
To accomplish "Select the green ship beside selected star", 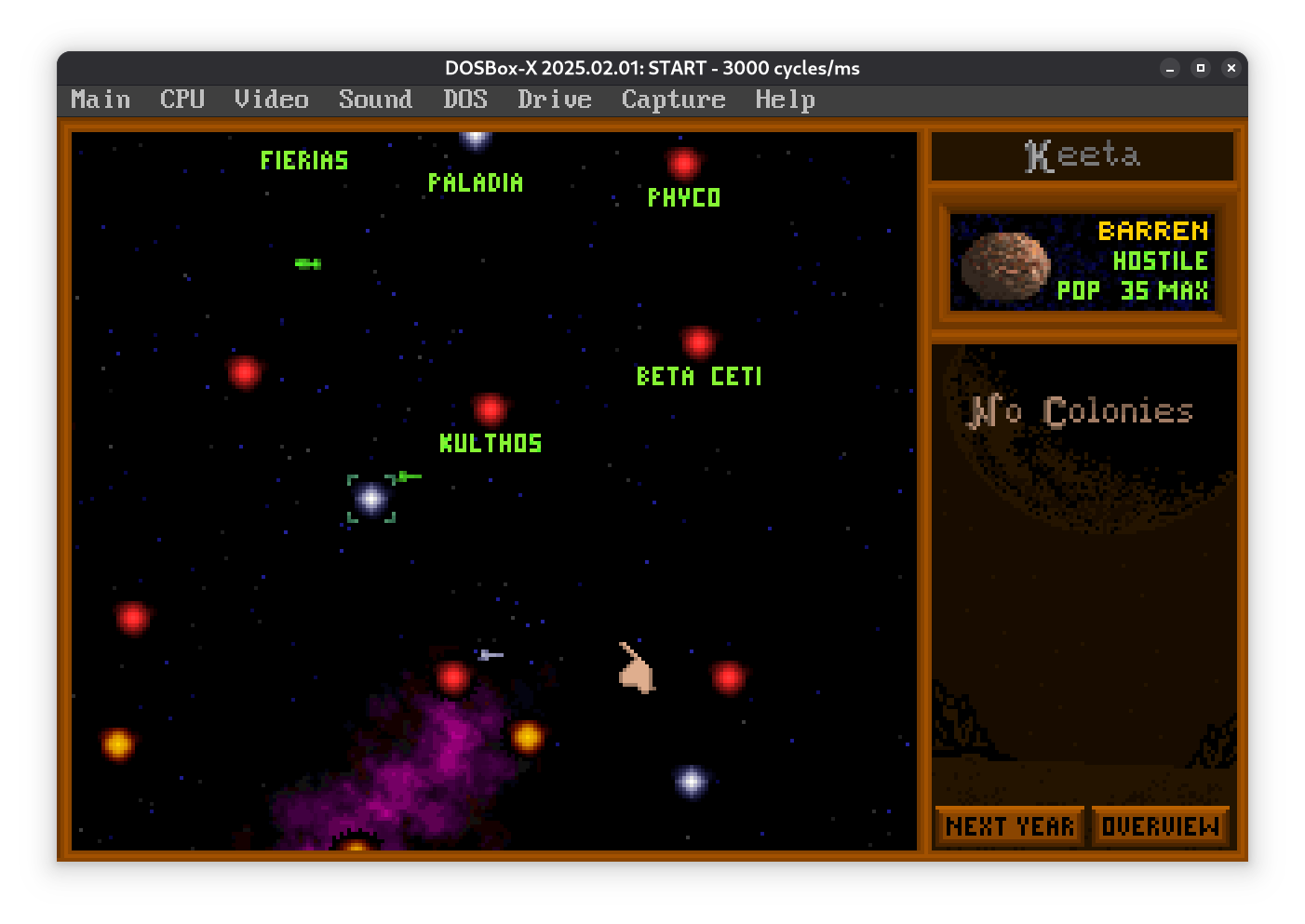I will pyautogui.click(x=409, y=476).
